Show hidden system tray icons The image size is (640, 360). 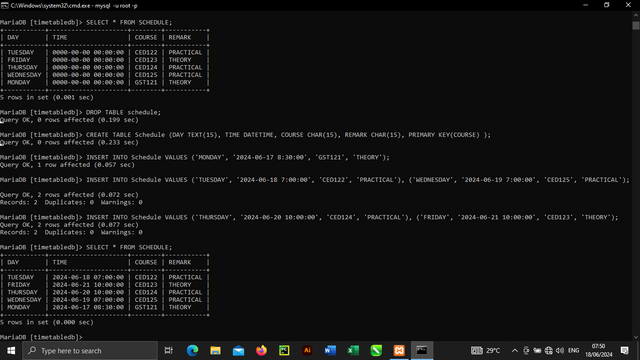[515, 351]
